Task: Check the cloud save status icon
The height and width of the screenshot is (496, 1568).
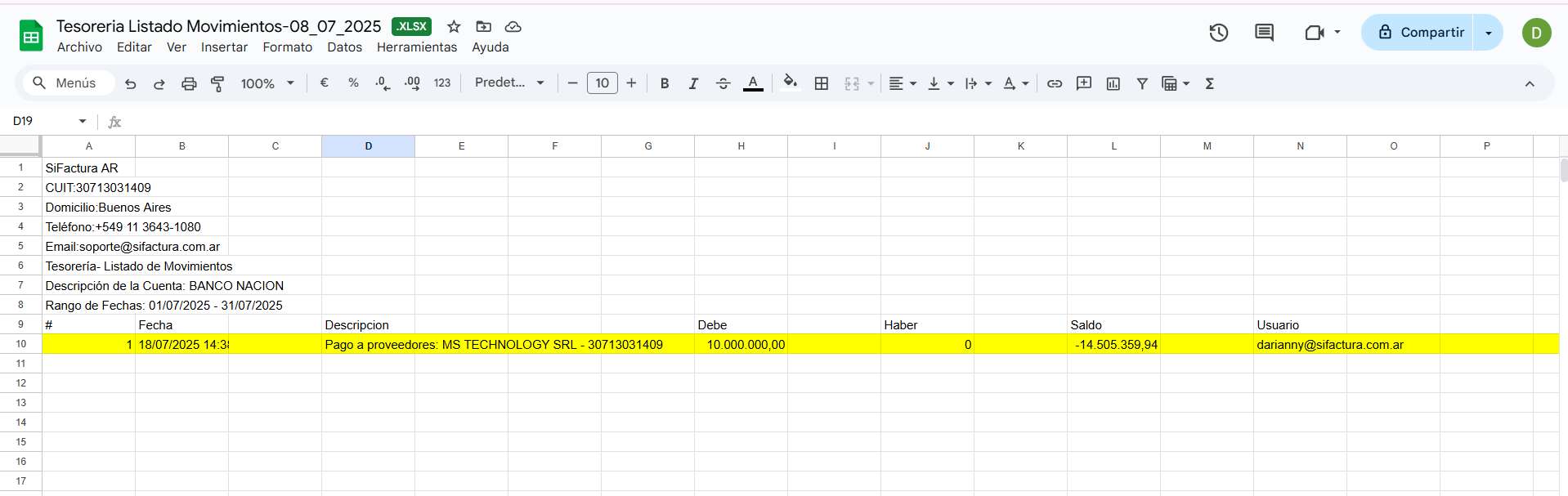Action: point(513,27)
